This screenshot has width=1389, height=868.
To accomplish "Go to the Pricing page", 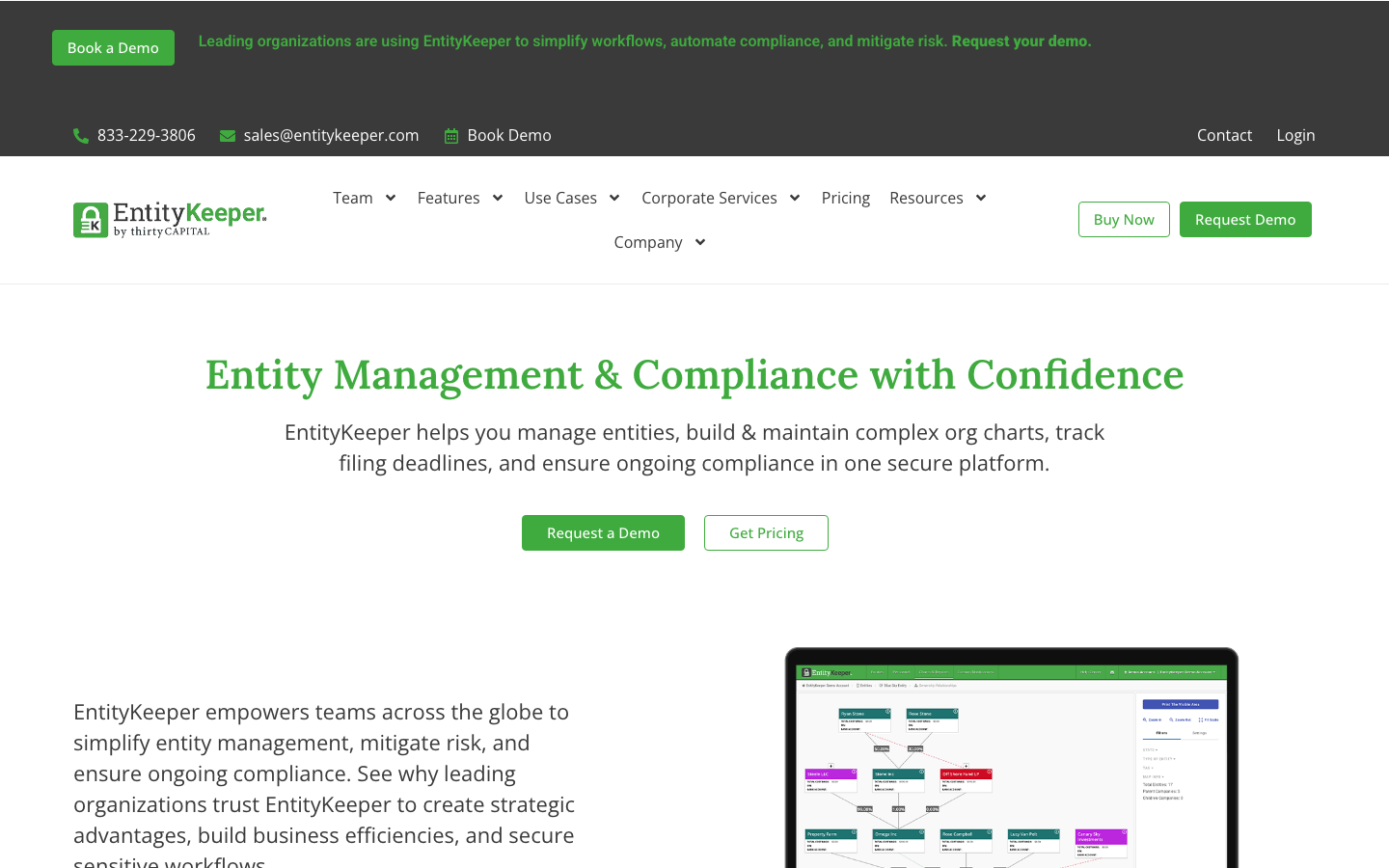I will pyautogui.click(x=846, y=198).
